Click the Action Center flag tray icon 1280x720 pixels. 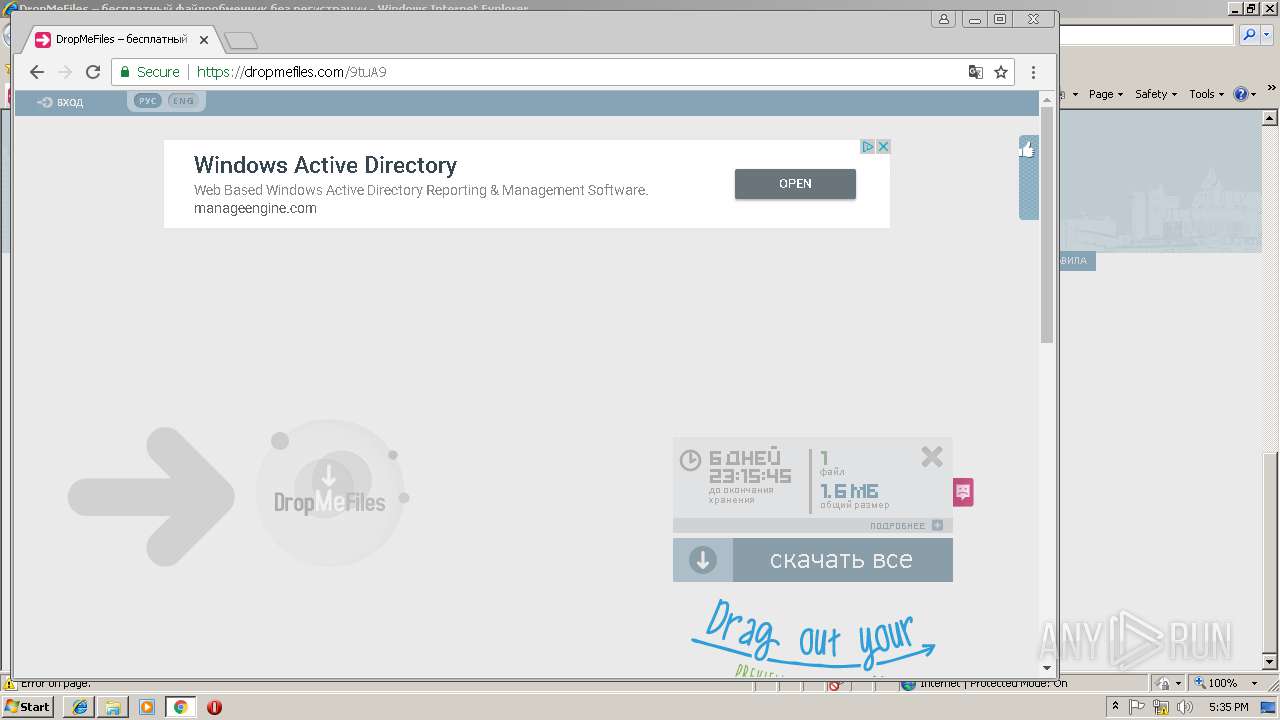coord(1138,707)
